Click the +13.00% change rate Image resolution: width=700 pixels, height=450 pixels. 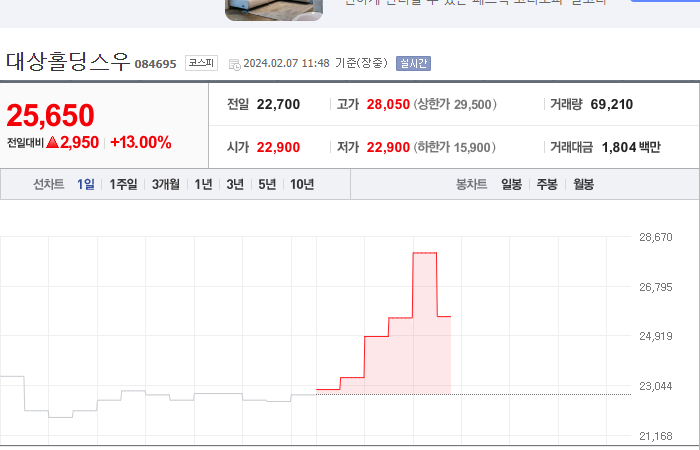coord(141,142)
